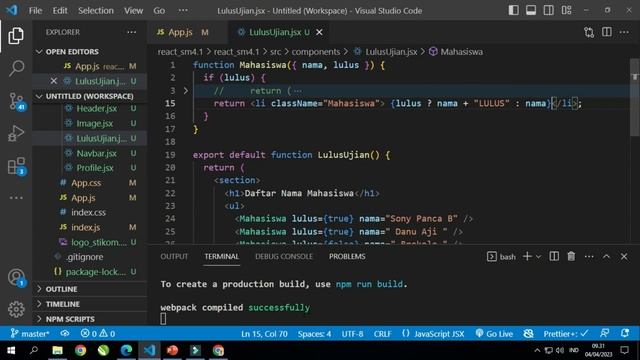This screenshot has width=640, height=360.
Task: Open Image.jsx in the explorer
Action: tap(94, 123)
